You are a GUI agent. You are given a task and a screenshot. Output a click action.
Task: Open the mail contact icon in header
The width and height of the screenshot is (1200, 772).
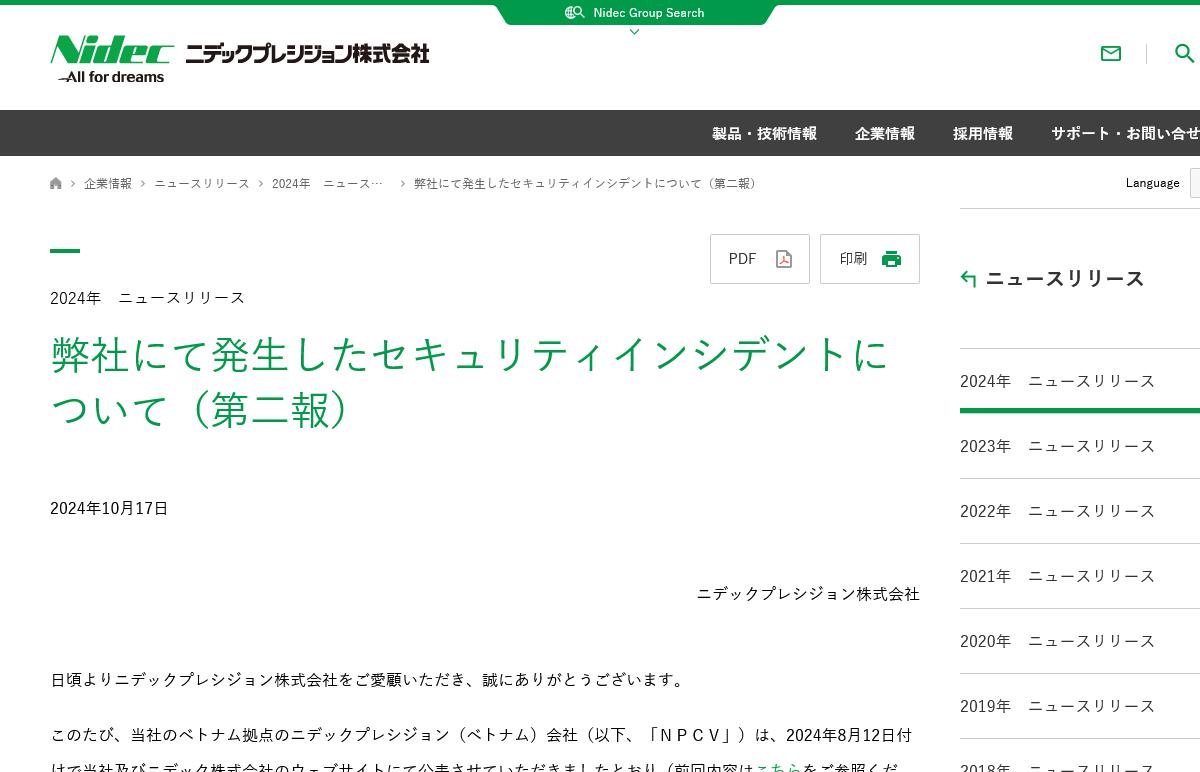coord(1111,54)
